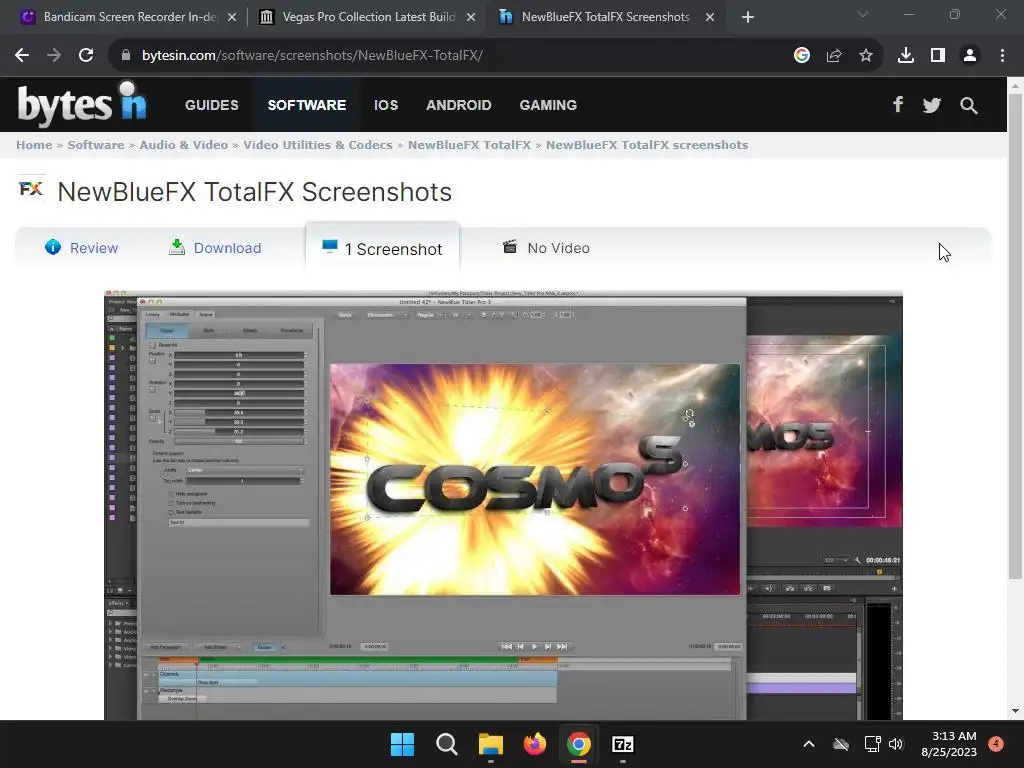Open 7-Zip from the taskbar
The image size is (1024, 768).
623,744
